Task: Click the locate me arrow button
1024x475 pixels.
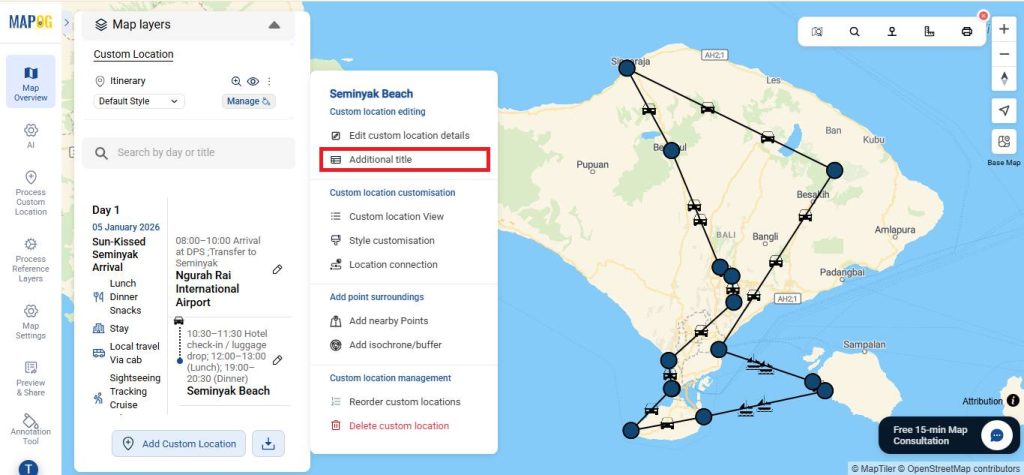Action: (1004, 110)
